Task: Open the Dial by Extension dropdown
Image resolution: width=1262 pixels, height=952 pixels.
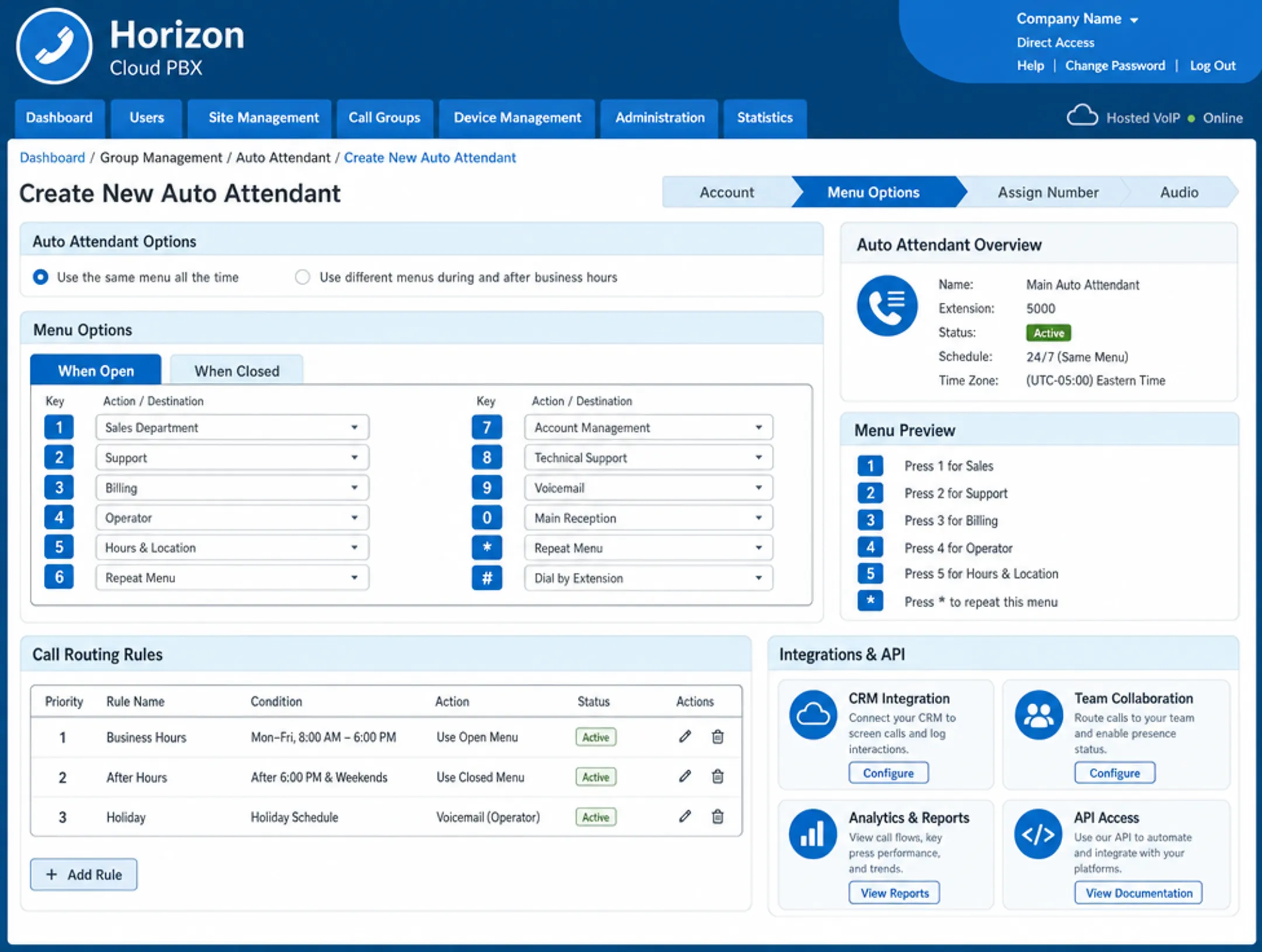Action: 649,578
